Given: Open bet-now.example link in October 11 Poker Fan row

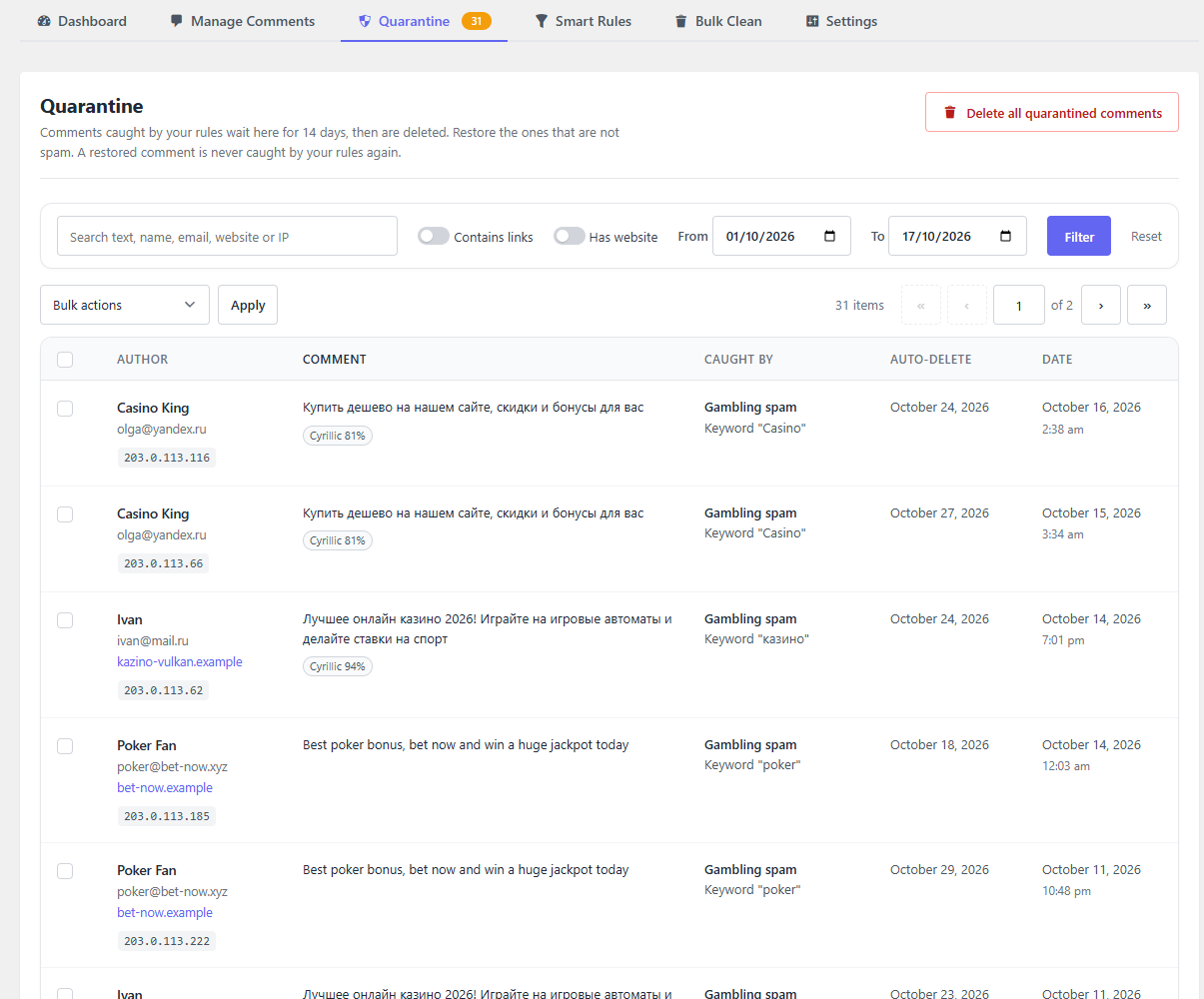Looking at the screenshot, I should [165, 913].
